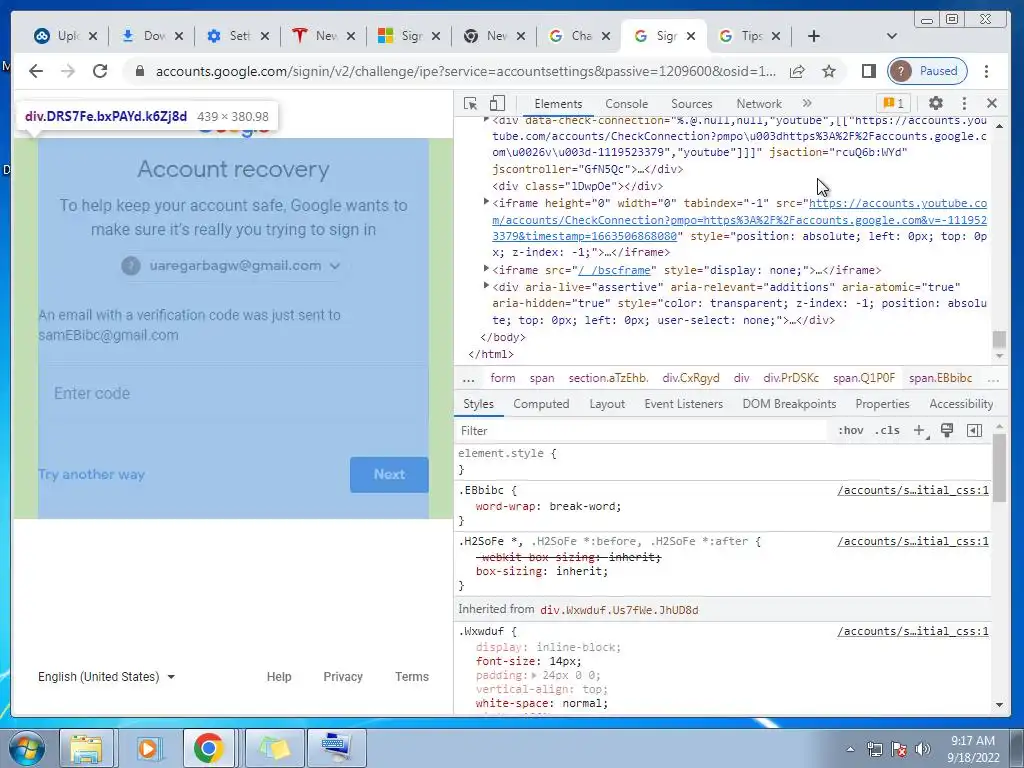
Task: Select span.EBbibc in the breadcrumb bar
Action: pyautogui.click(x=940, y=378)
